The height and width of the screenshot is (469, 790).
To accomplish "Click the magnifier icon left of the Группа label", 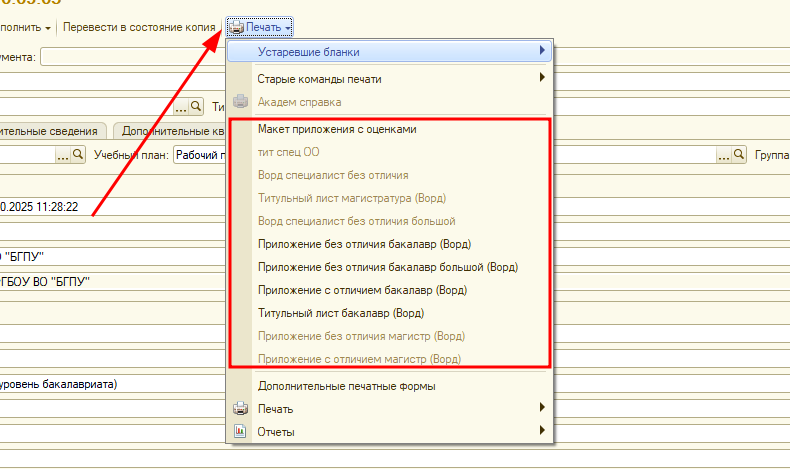I will click(739, 155).
